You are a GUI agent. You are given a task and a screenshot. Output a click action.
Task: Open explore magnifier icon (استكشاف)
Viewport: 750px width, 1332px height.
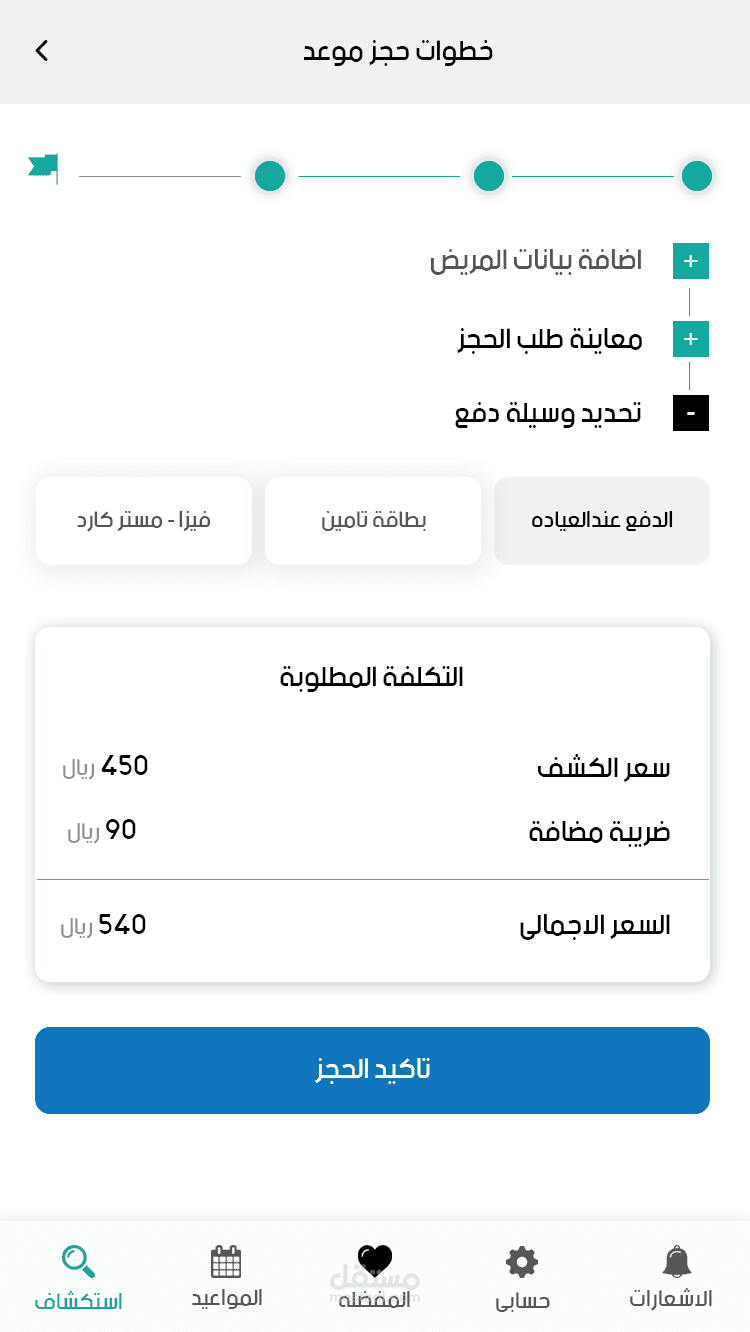pos(78,1262)
